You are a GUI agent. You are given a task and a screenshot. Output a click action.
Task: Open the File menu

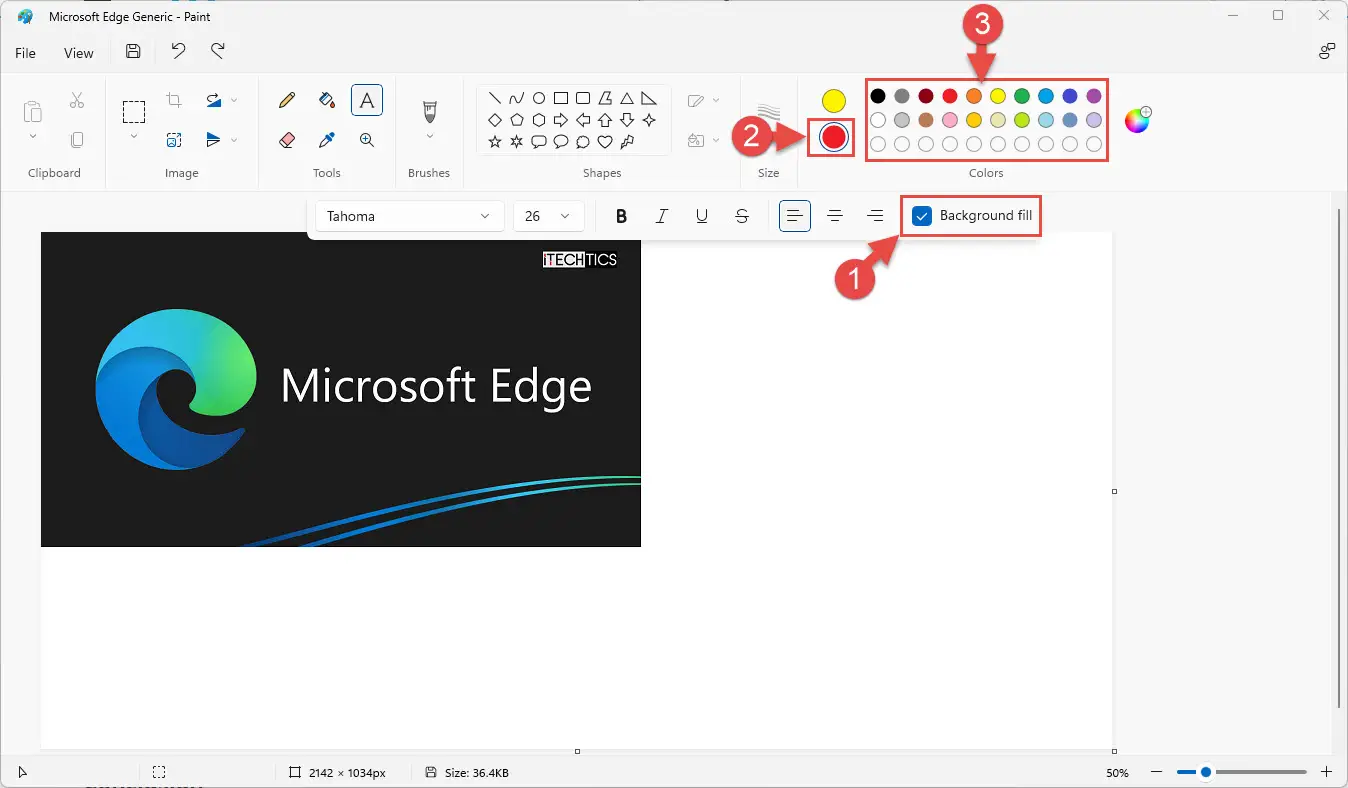[x=25, y=53]
